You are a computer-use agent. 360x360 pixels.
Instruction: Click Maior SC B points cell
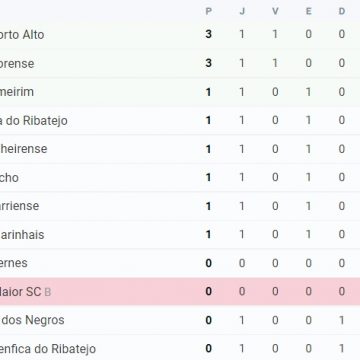tap(209, 292)
